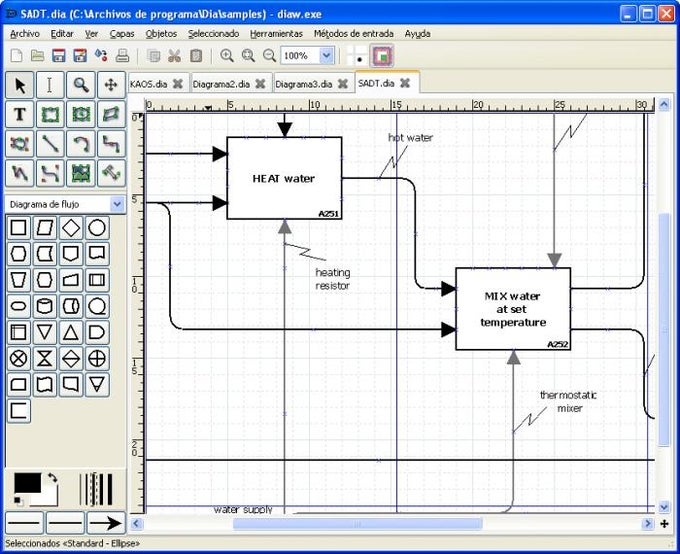The image size is (680, 554).
Task: Open the line start arrow style selector
Action: (x=24, y=523)
